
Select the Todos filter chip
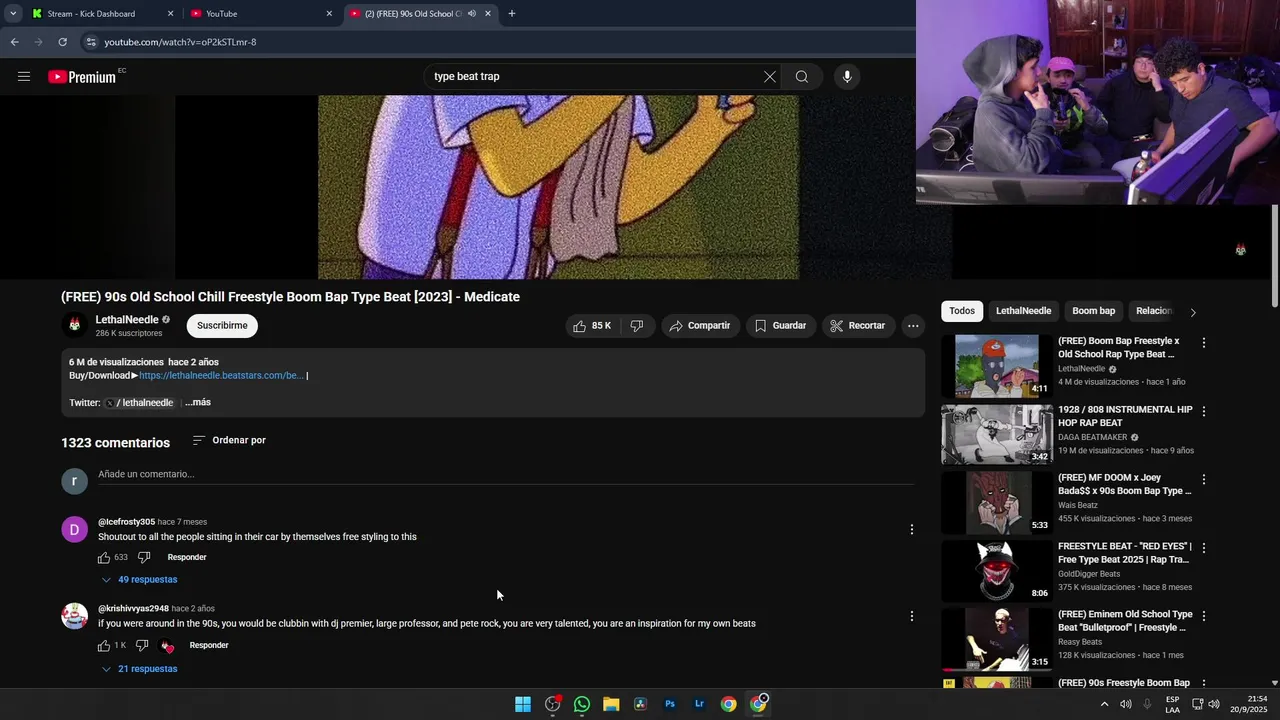tap(962, 311)
